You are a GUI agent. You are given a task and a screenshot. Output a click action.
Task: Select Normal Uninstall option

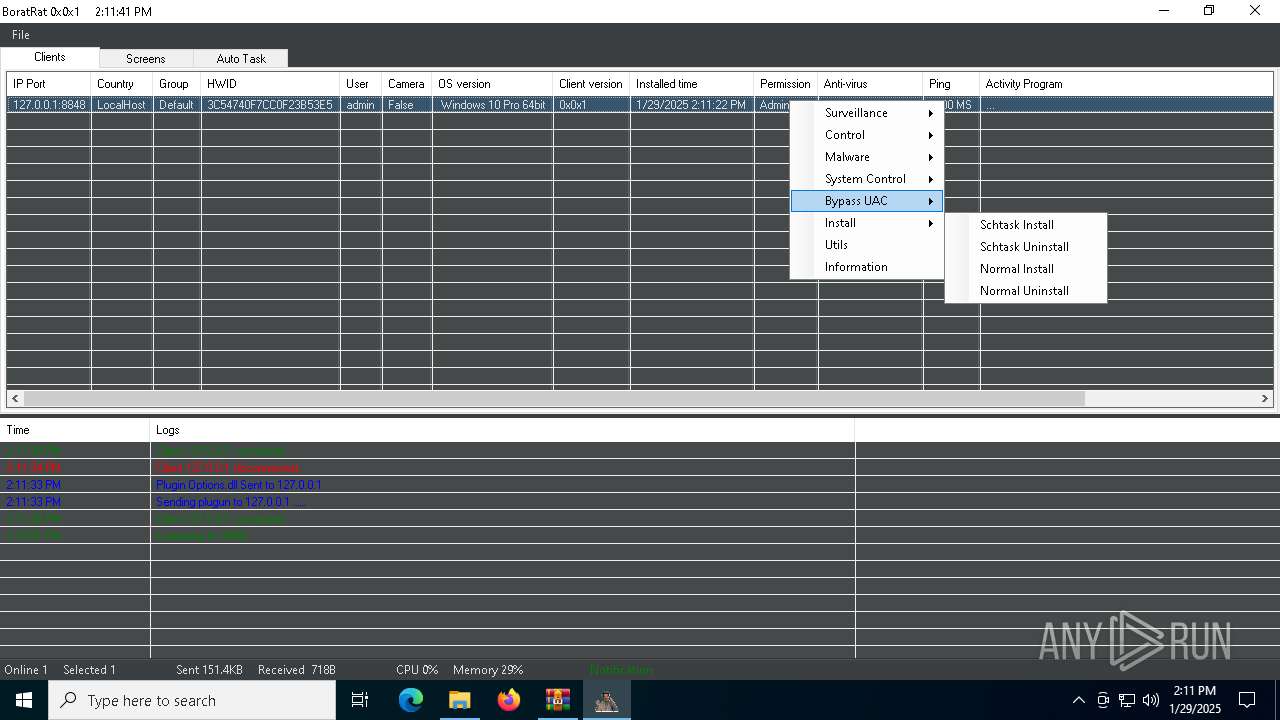pyautogui.click(x=1026, y=291)
